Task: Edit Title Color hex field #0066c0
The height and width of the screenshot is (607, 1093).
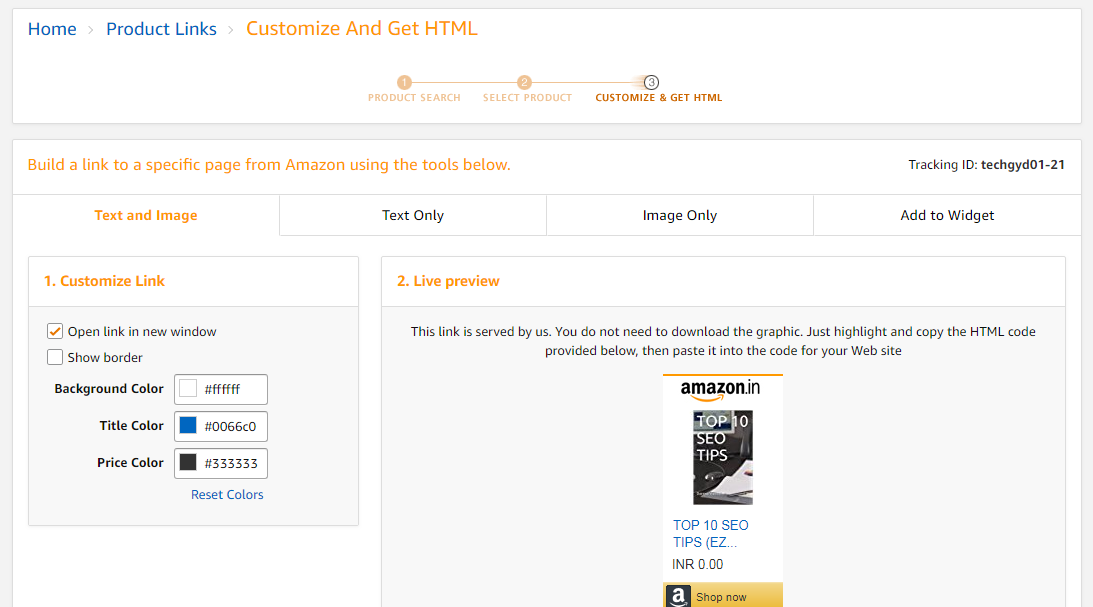Action: tap(221, 427)
